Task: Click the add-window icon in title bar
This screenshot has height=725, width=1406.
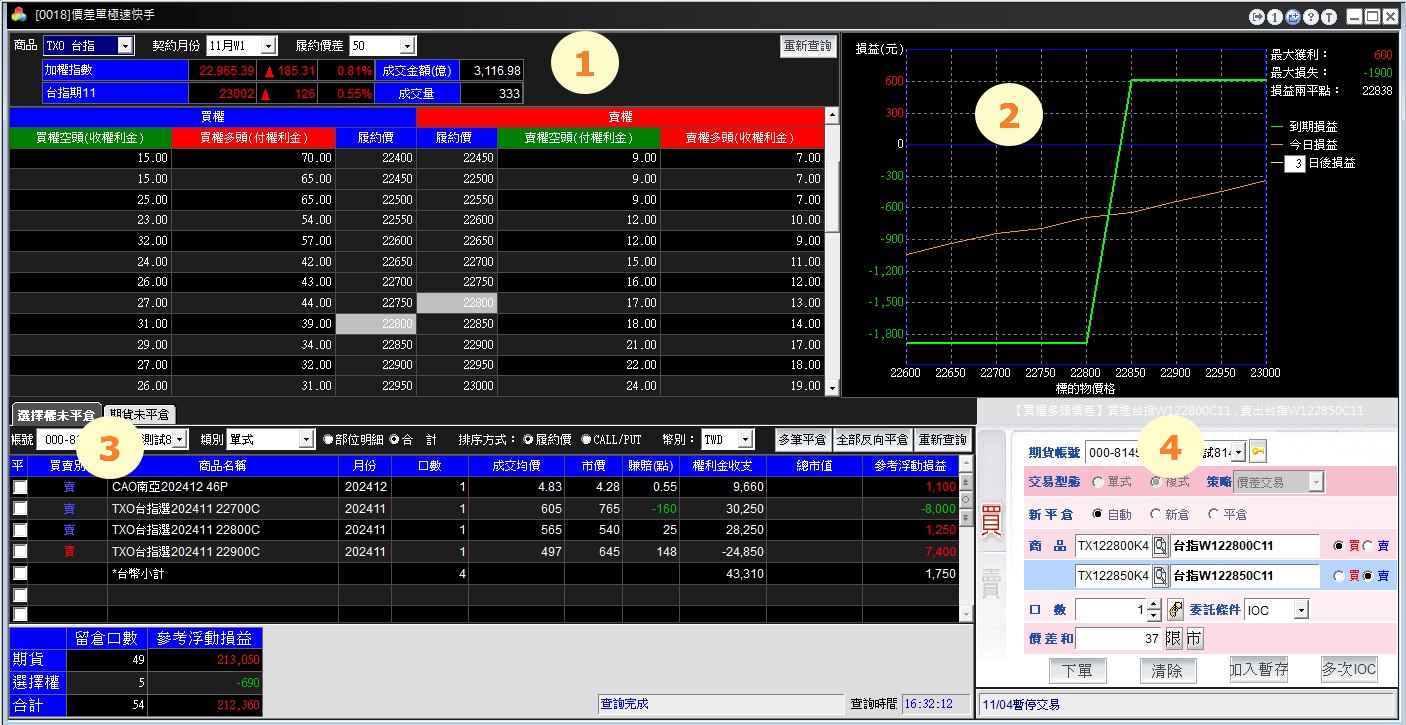Action: point(1293,16)
